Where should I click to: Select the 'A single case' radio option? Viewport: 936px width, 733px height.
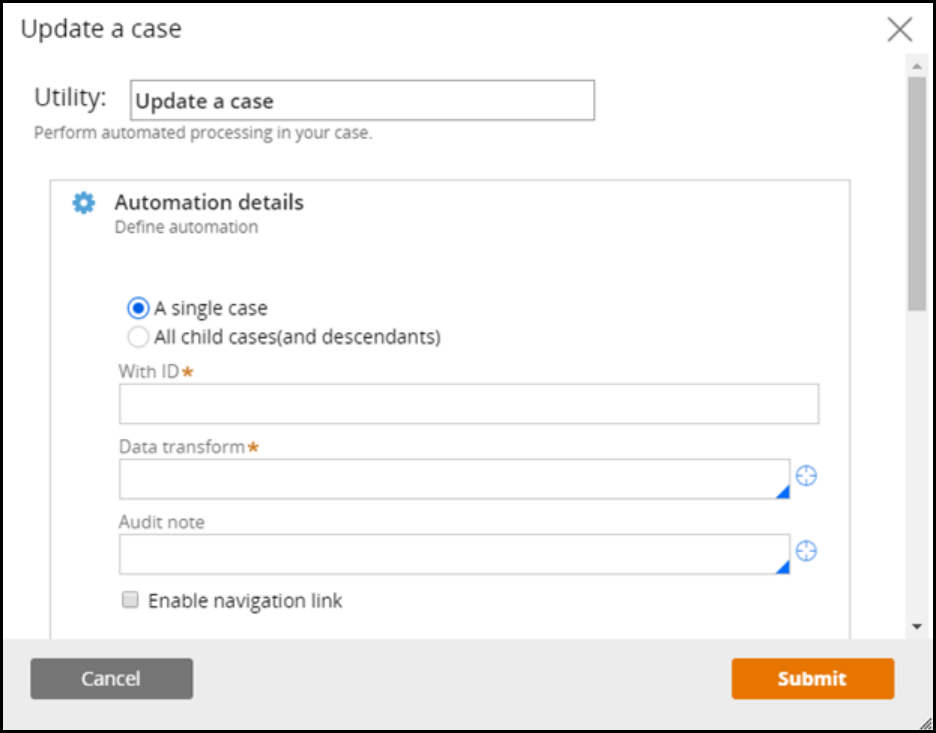[138, 308]
